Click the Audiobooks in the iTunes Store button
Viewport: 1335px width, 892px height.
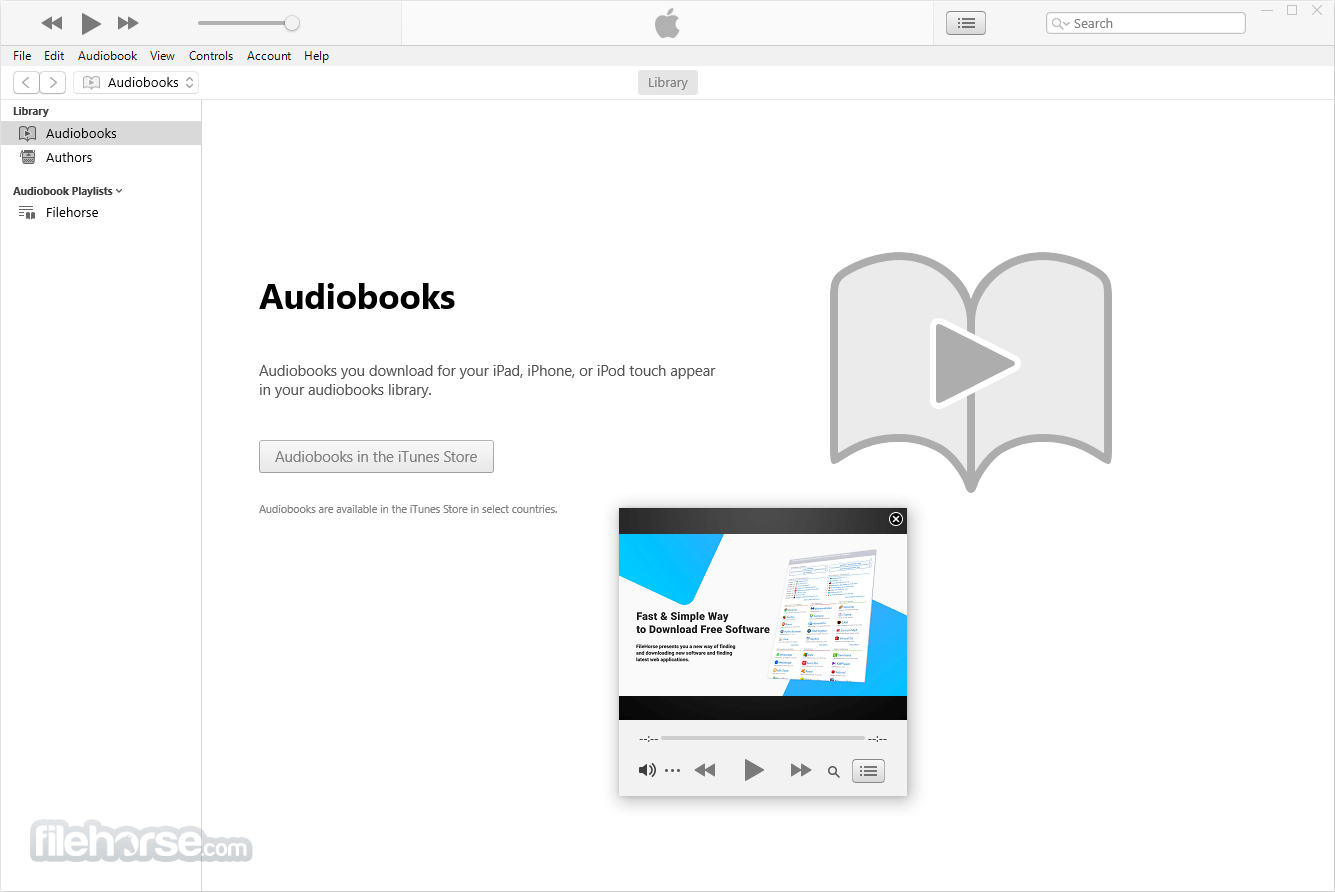click(x=376, y=456)
